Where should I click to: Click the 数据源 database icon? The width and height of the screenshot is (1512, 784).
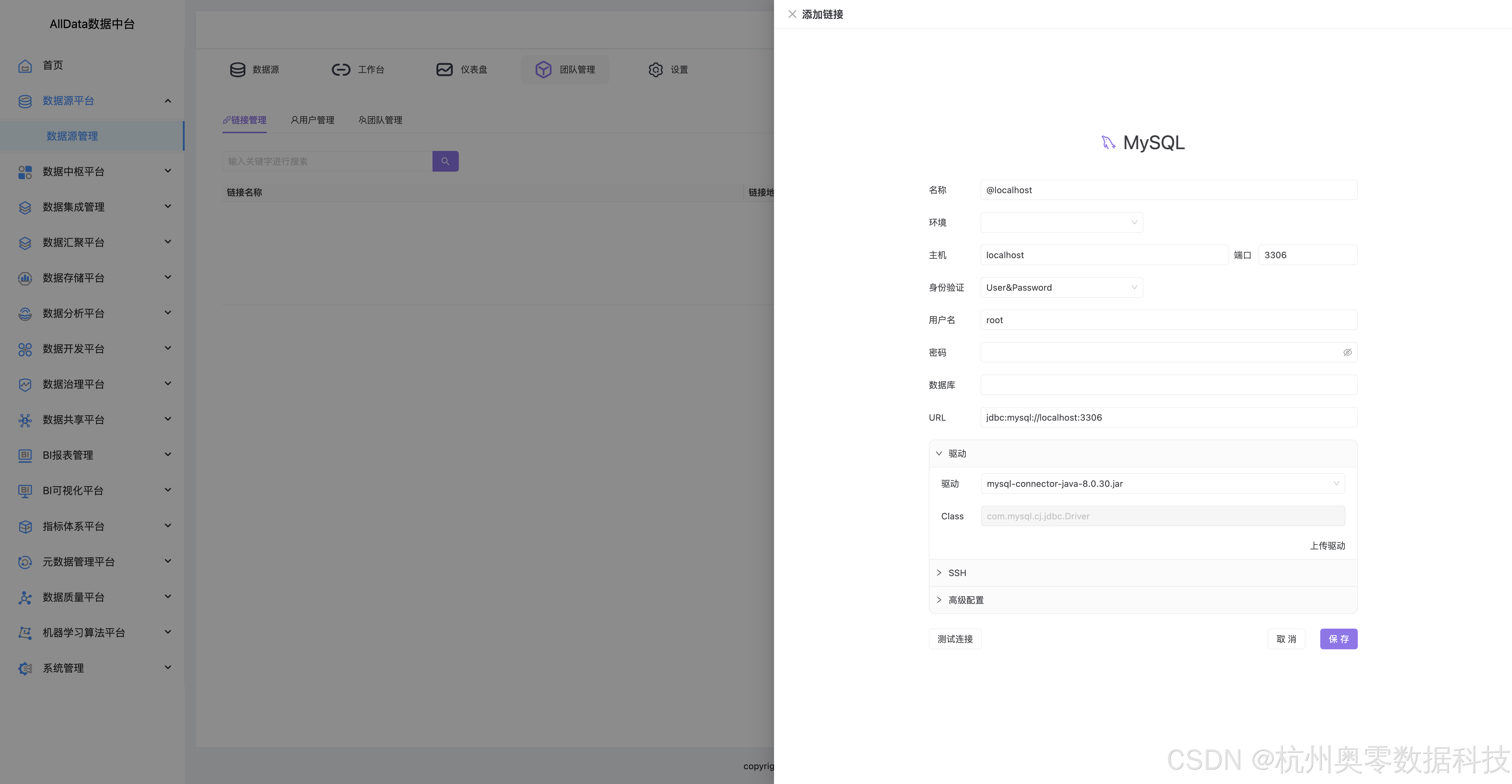click(238, 70)
